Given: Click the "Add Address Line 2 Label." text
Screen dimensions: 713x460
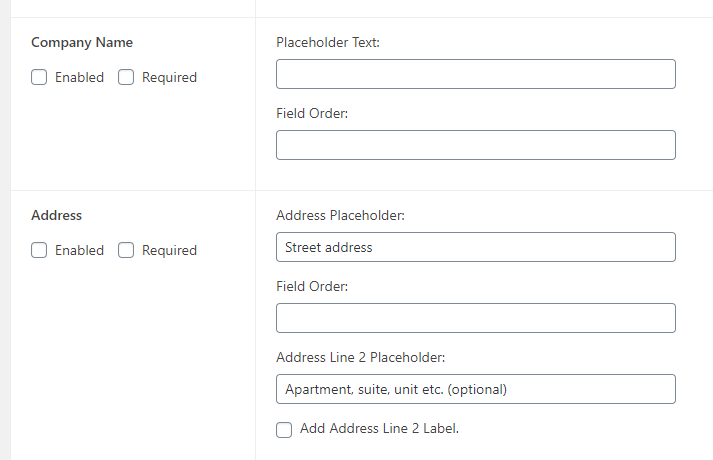Looking at the screenshot, I should (x=379, y=429).
